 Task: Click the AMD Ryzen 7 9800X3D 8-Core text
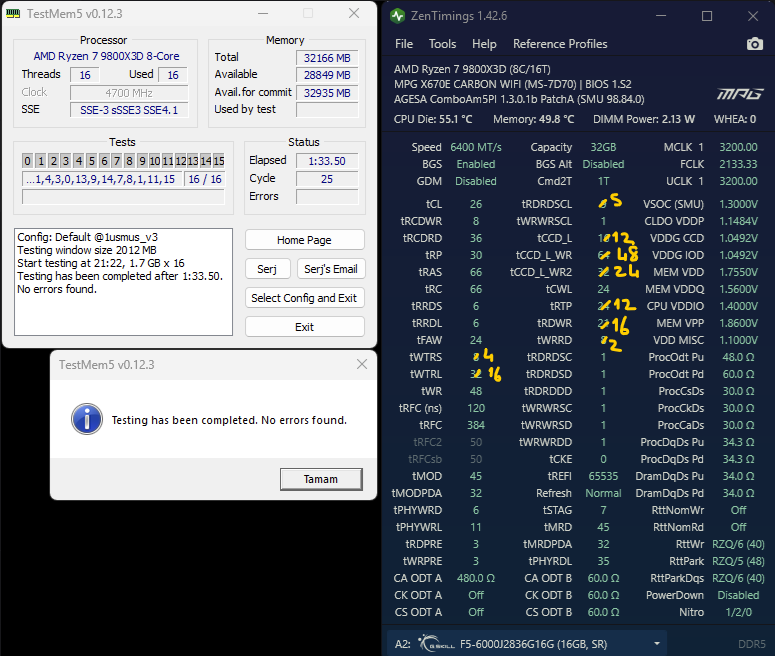106,56
